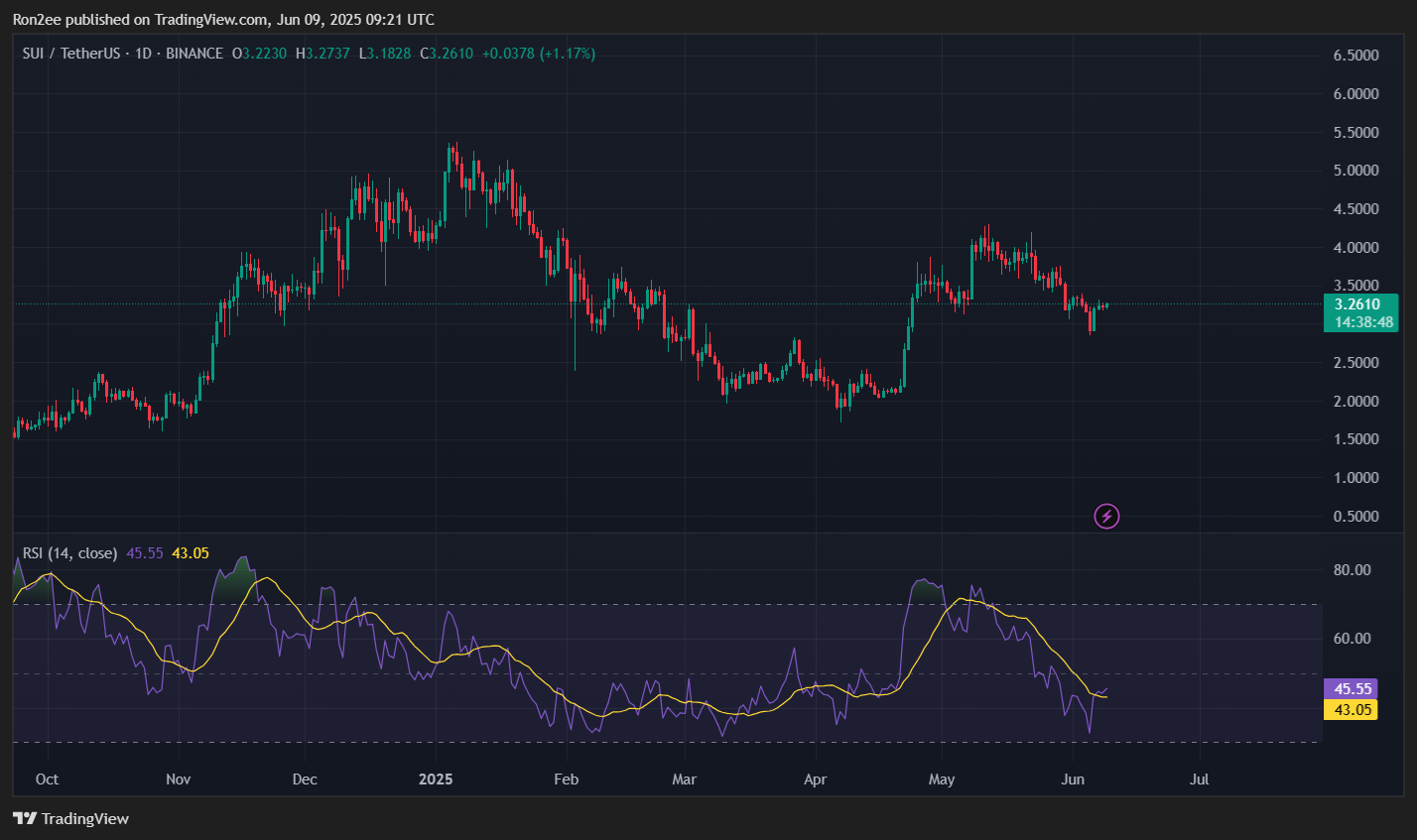Click the TradingView logo at bottom left

(x=70, y=819)
